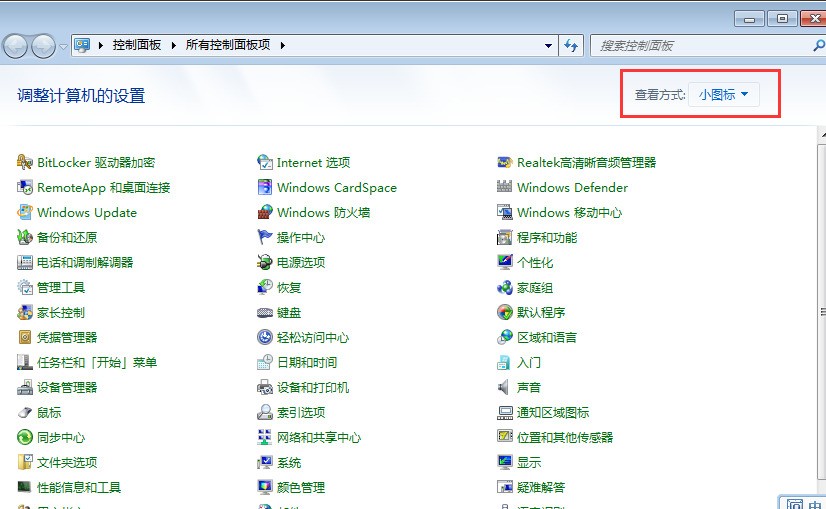
Task: Open the 性能信息和工具 link
Action: [79, 487]
